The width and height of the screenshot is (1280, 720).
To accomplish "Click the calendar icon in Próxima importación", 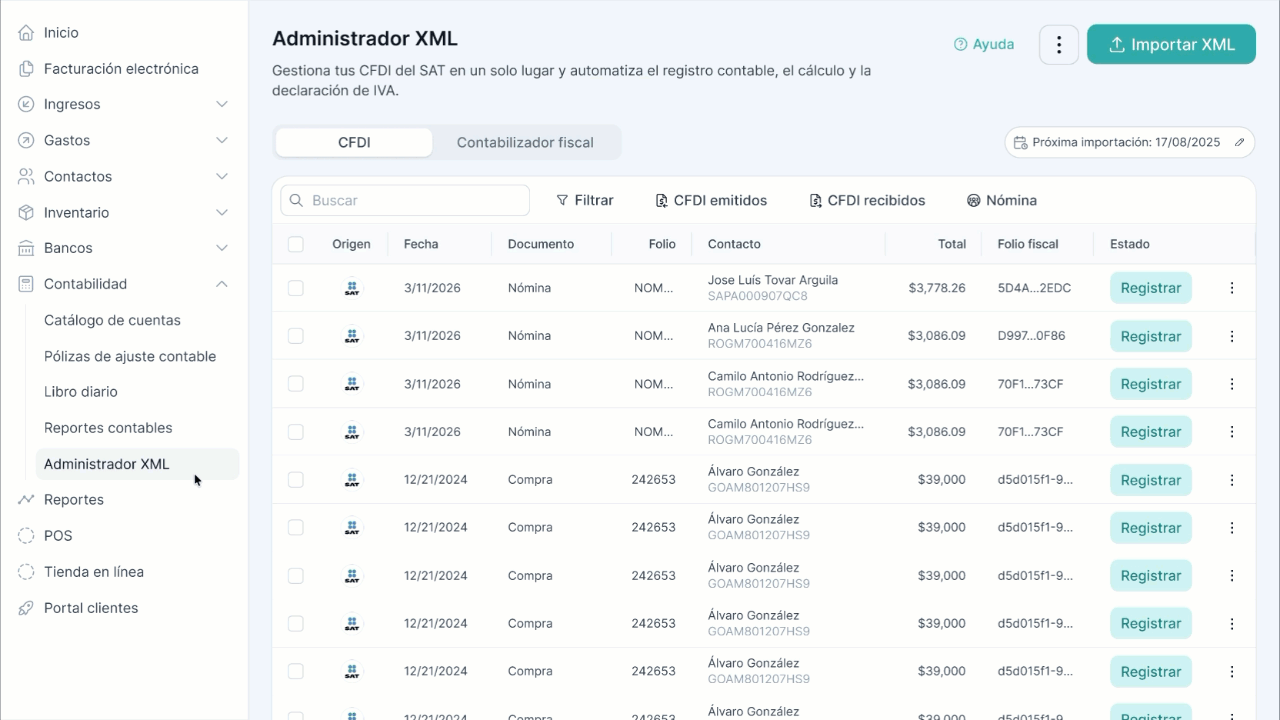I will (x=1020, y=142).
